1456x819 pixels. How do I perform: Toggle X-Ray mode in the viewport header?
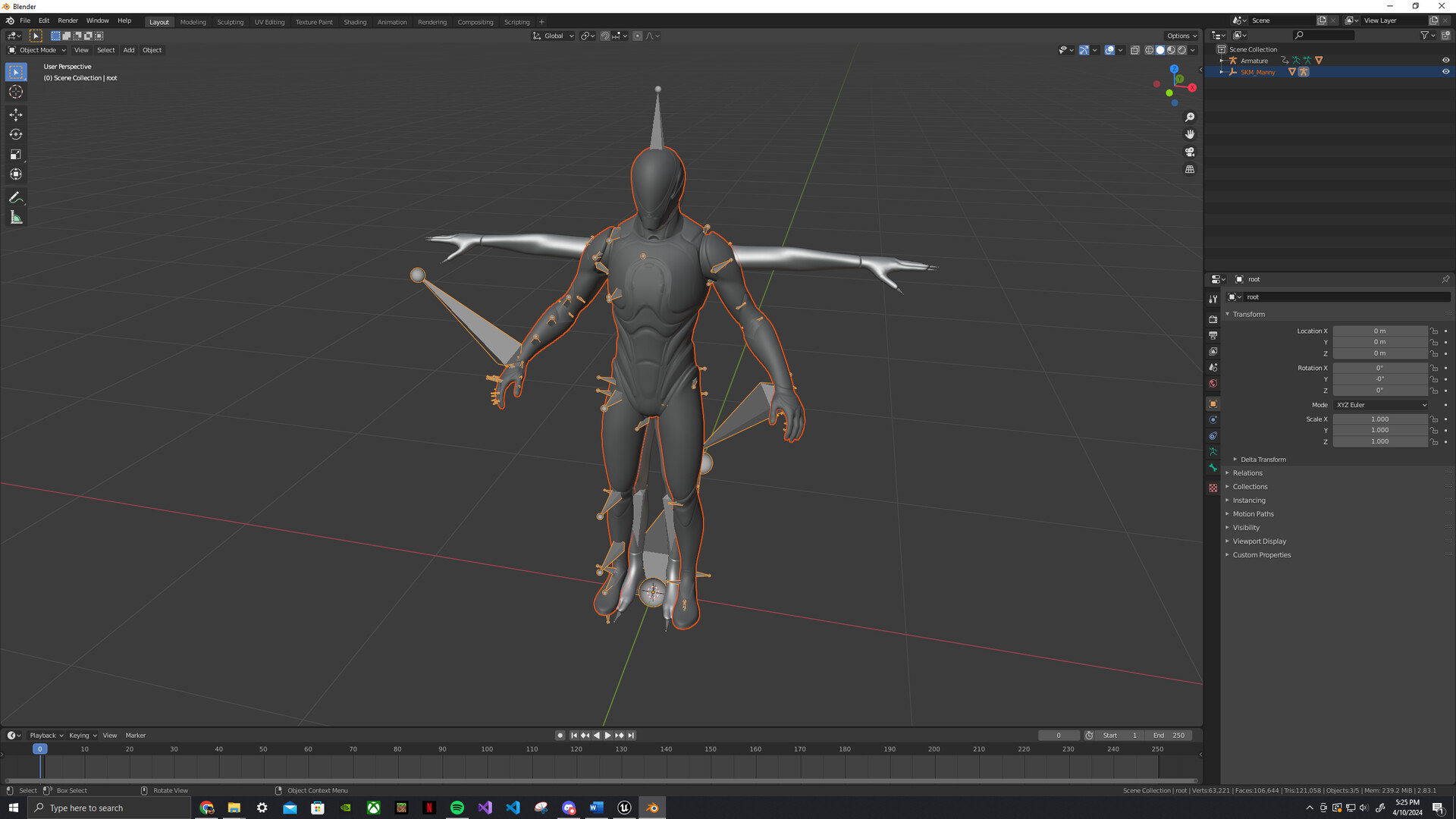pos(1135,50)
